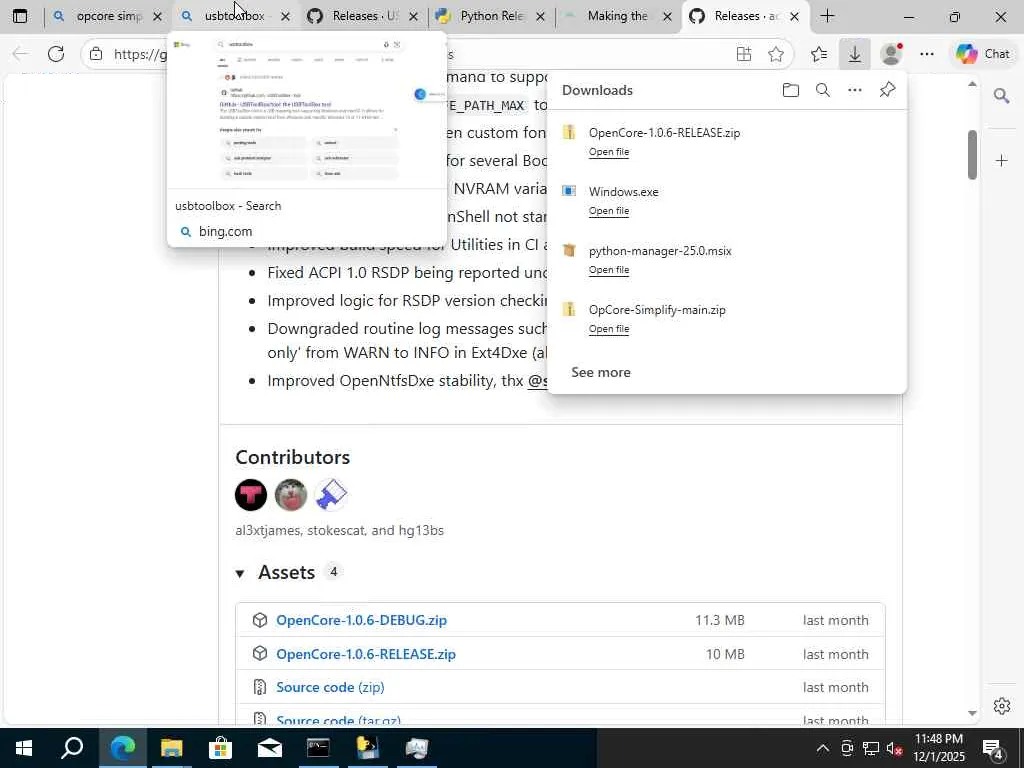Click page vertical scrollbar thumb
This screenshot has height=768, width=1024.
[972, 154]
